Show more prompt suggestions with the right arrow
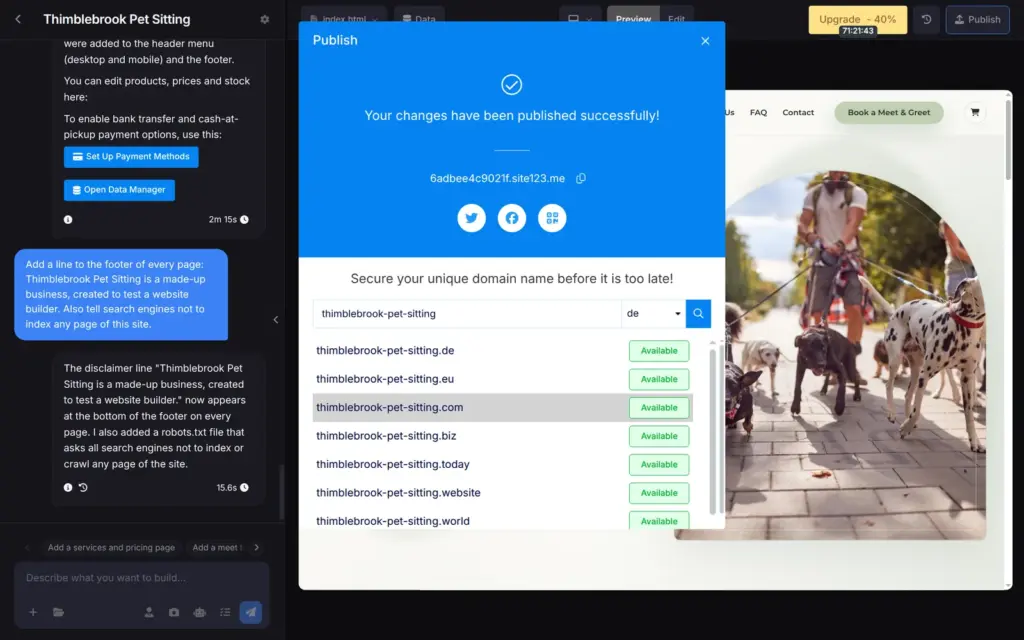1024x640 pixels. [257, 547]
